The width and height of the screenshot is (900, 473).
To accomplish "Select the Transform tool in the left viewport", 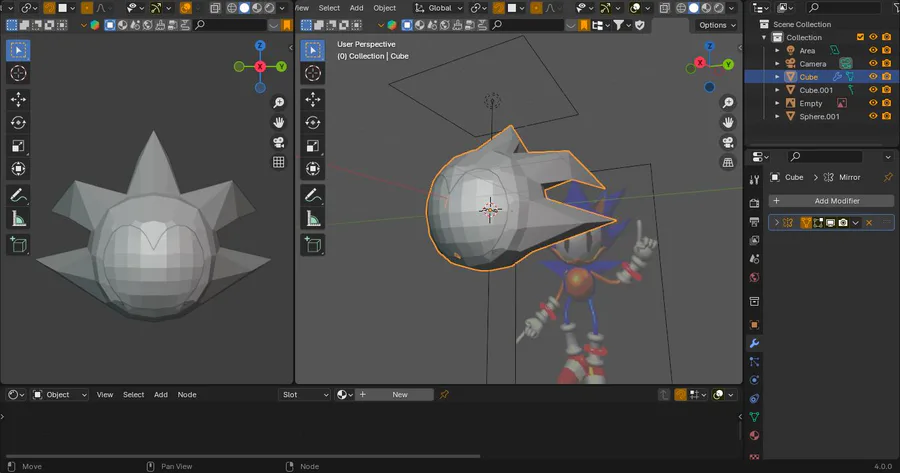I will pos(18,169).
